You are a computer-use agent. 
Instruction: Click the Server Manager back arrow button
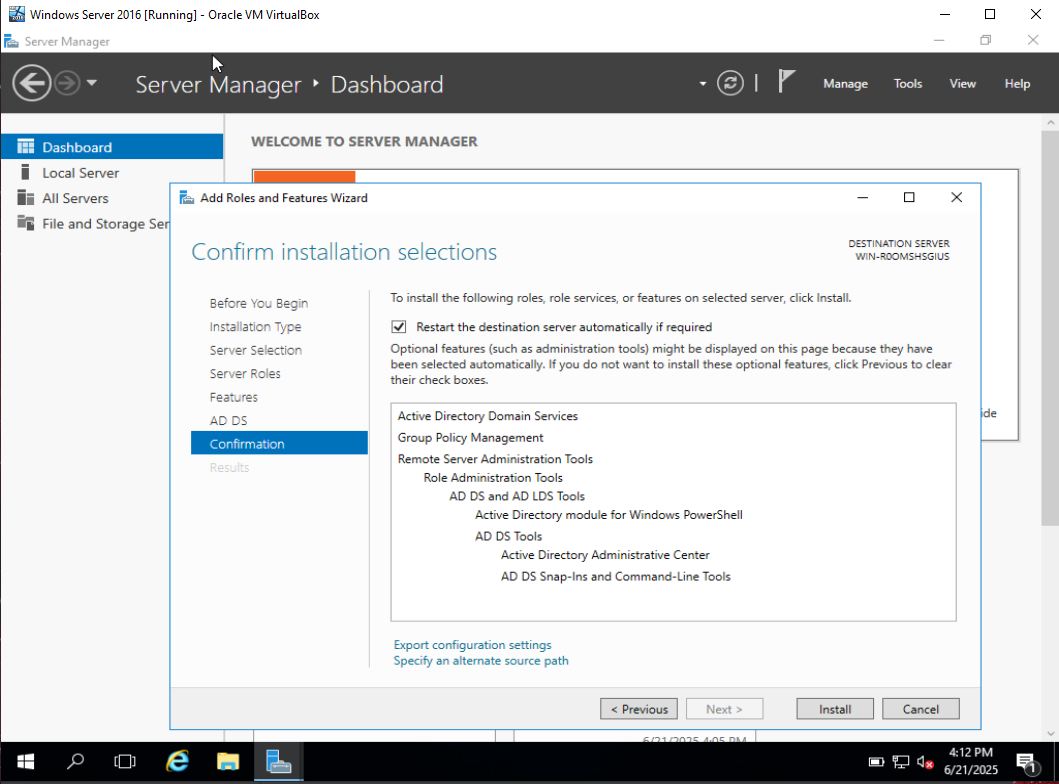tap(31, 84)
